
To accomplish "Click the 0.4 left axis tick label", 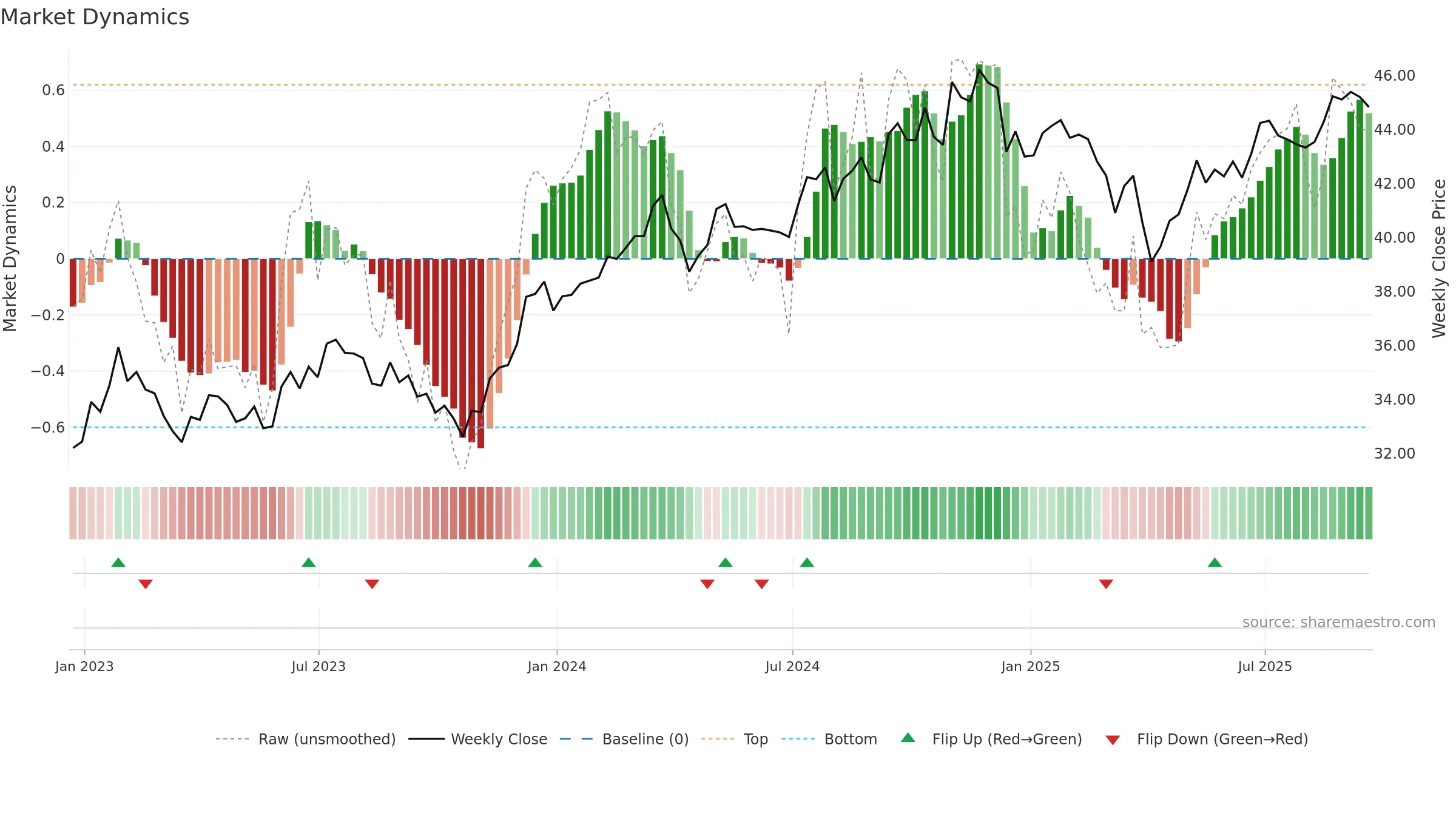I will [x=53, y=146].
